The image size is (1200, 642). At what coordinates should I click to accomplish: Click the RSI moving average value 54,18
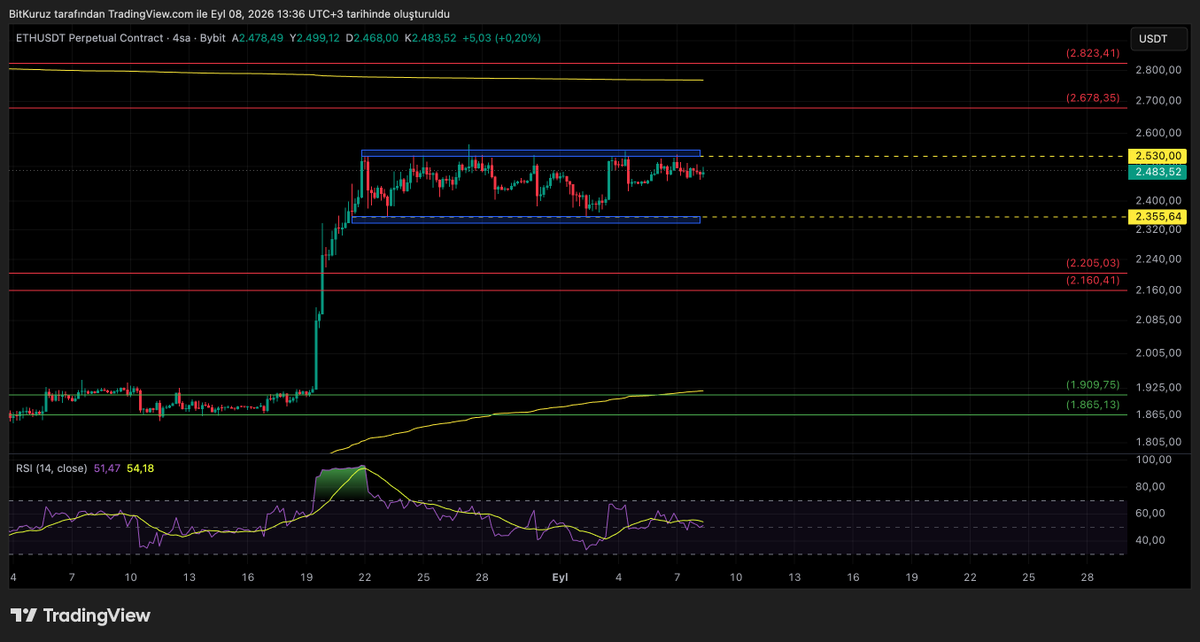click(141, 468)
